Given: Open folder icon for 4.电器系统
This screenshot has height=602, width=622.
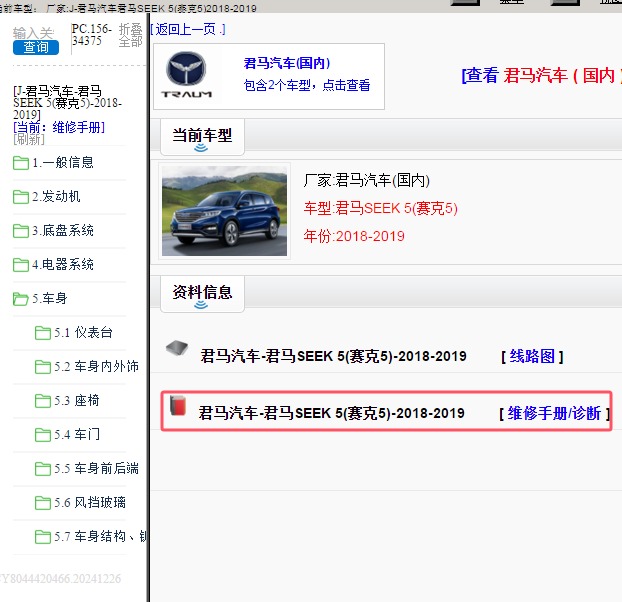Looking at the screenshot, I should (x=21, y=265).
